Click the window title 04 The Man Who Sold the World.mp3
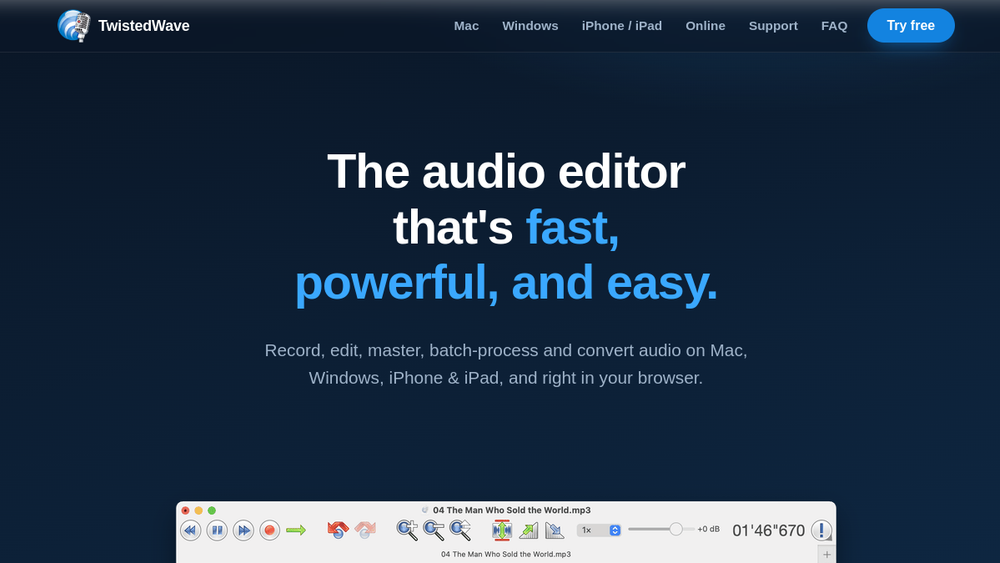 click(x=511, y=510)
